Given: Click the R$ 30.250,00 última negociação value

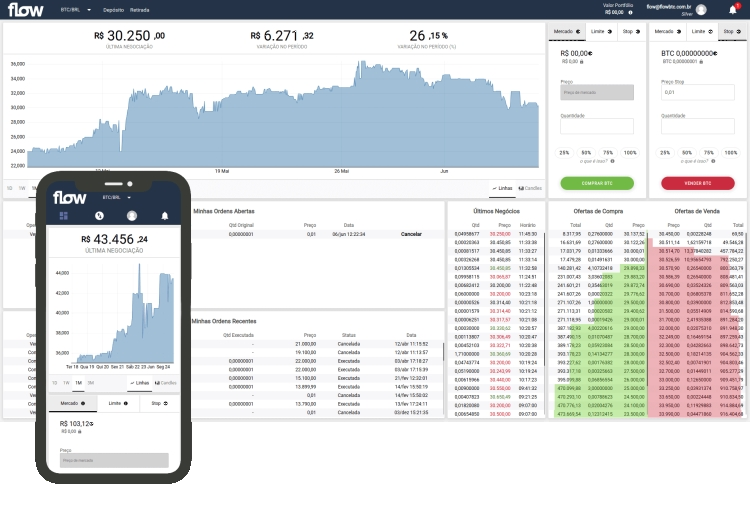Looking at the screenshot, I should pyautogui.click(x=129, y=36).
